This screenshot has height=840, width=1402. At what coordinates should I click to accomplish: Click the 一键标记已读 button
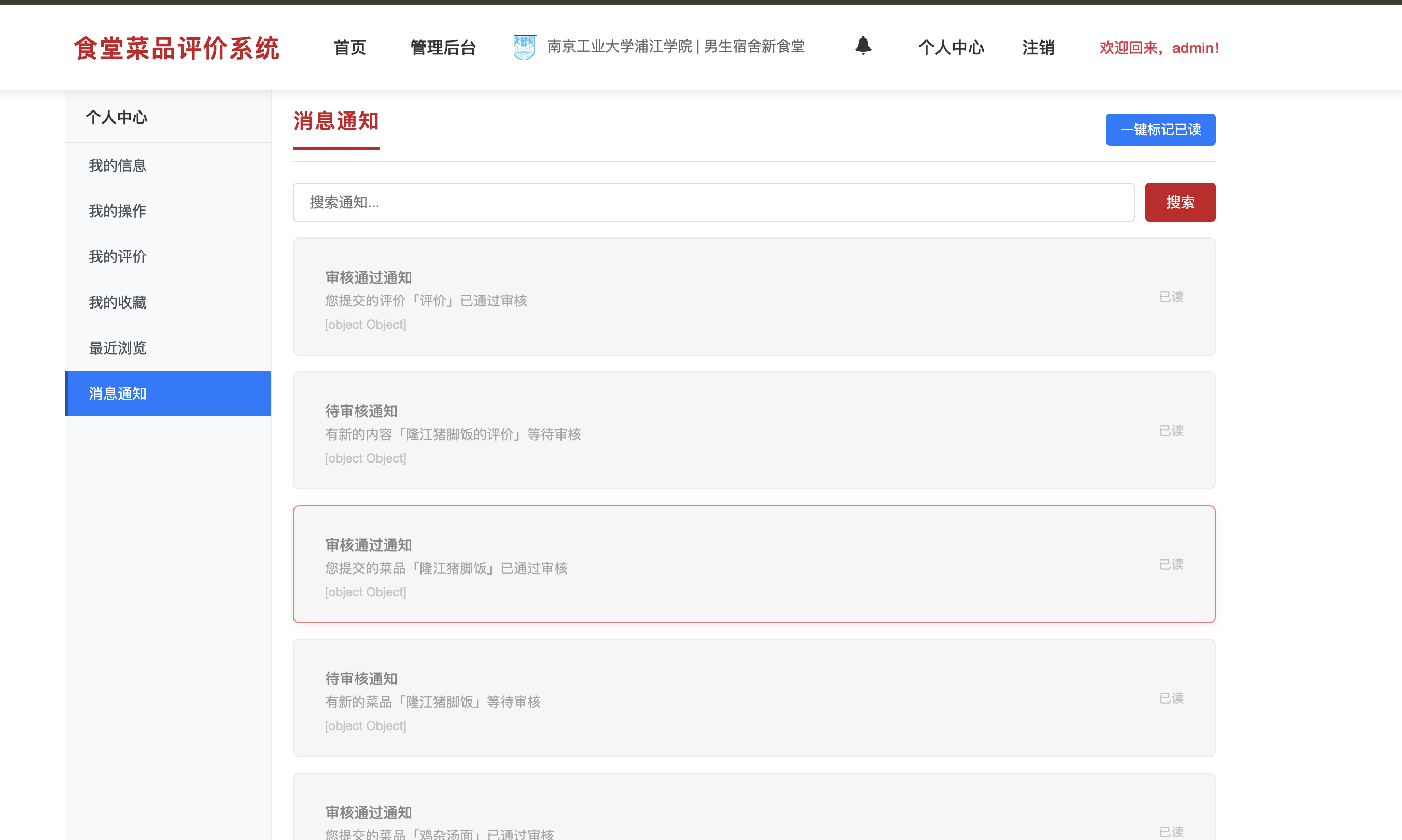(x=1160, y=130)
